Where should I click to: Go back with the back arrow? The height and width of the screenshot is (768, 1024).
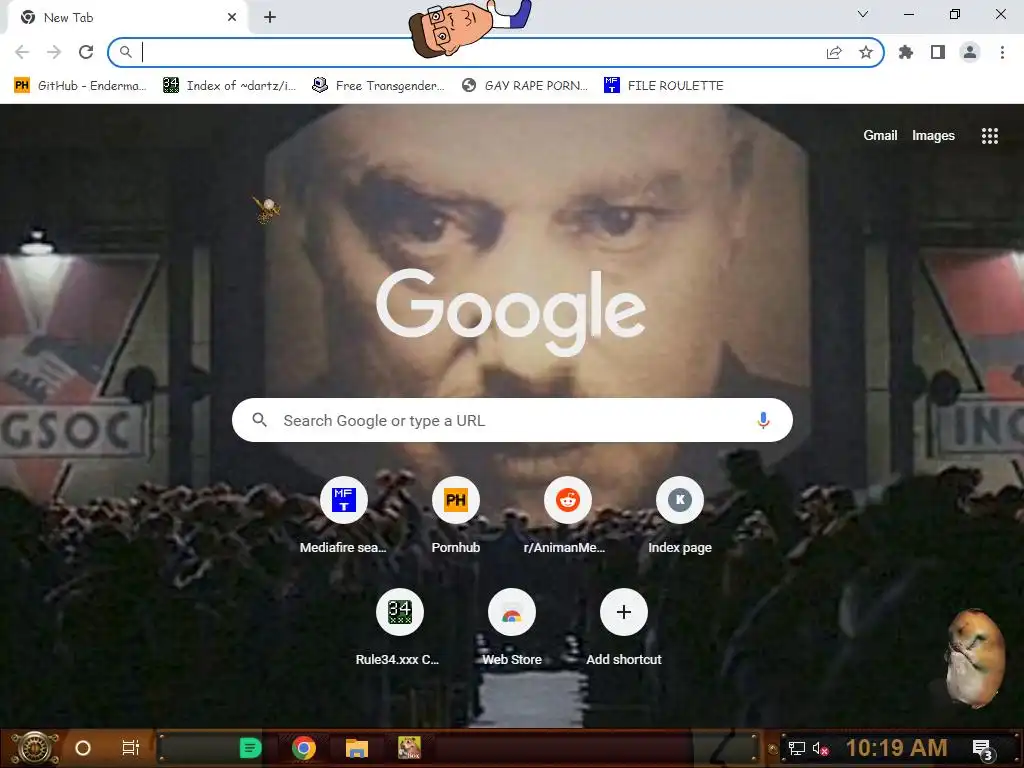coord(22,52)
